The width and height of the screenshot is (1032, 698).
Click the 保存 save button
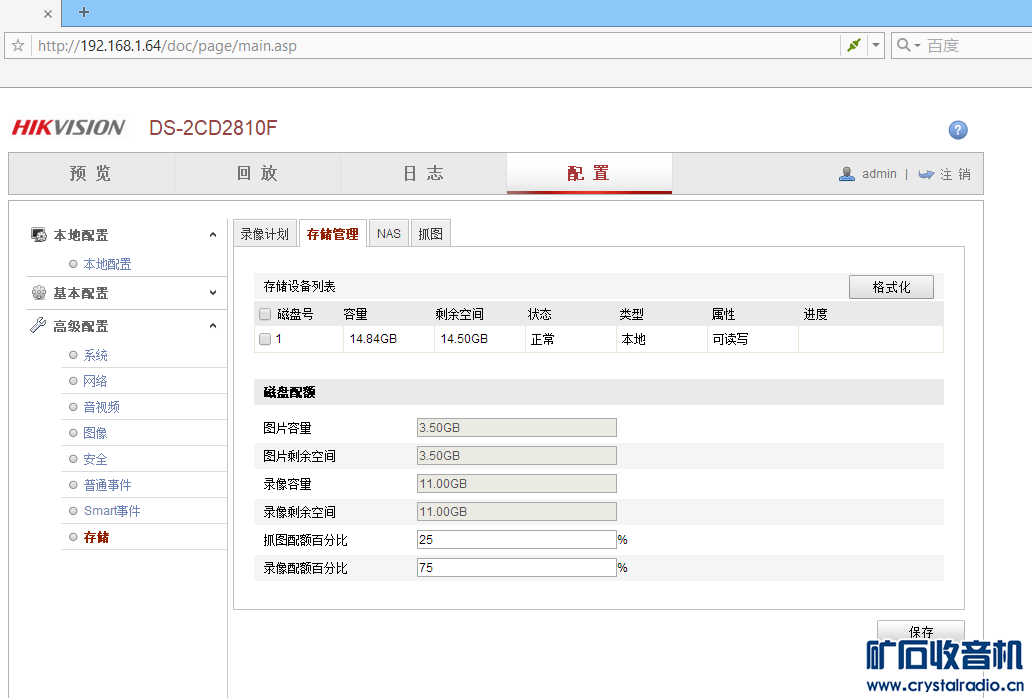920,631
